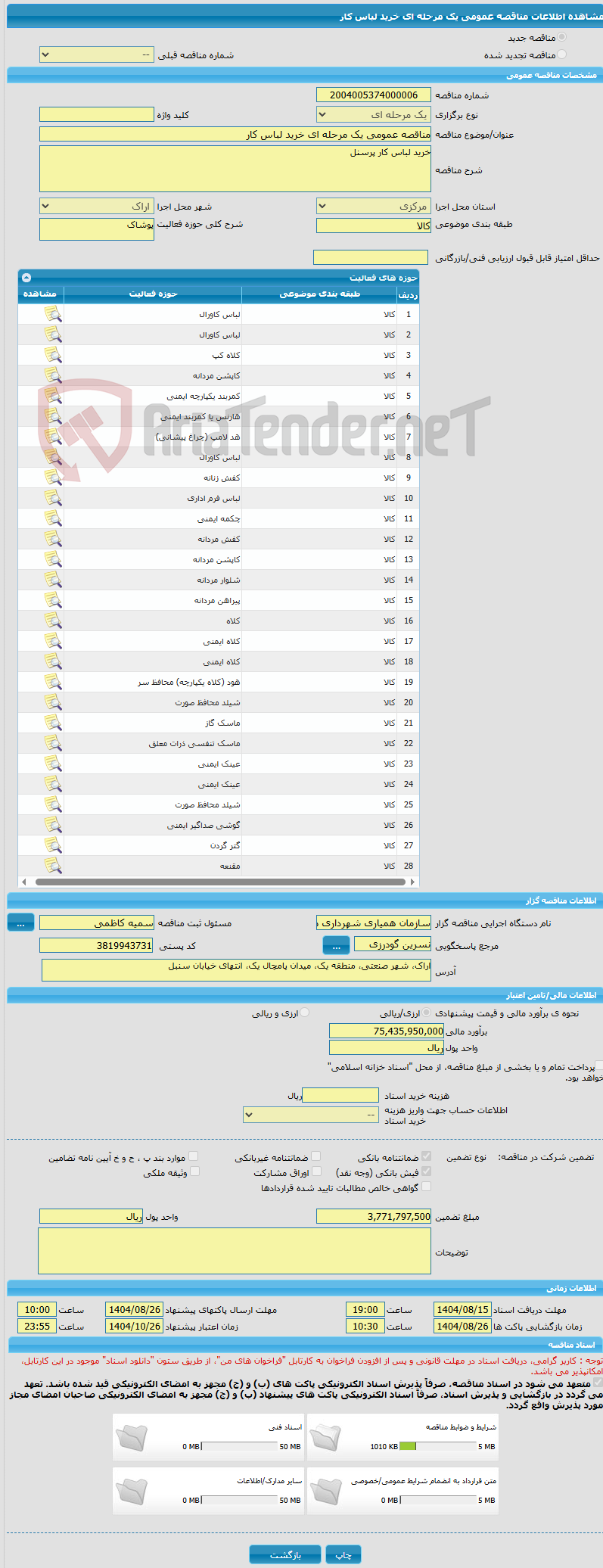The height and width of the screenshot is (1568, 603).
Task: Click the سایر مدارک size progress bar
Action: [240, 1500]
